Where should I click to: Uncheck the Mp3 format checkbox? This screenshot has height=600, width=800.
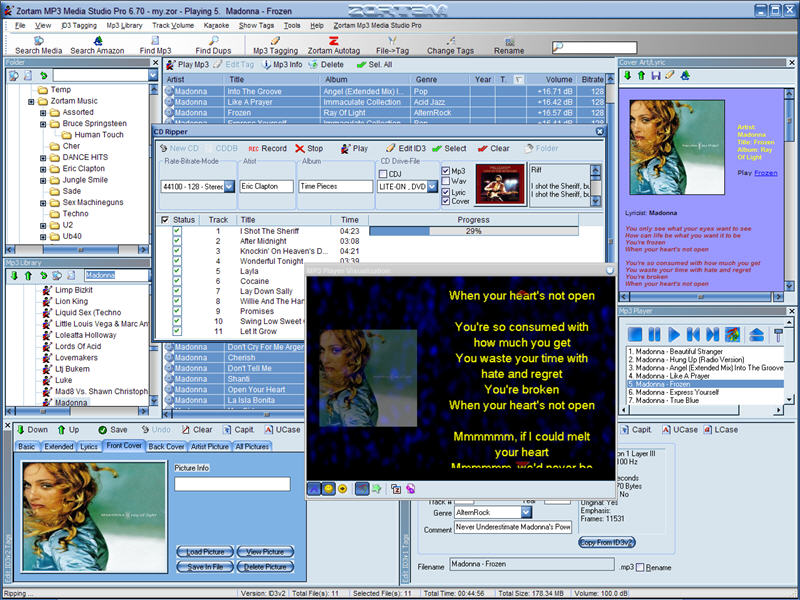(446, 171)
